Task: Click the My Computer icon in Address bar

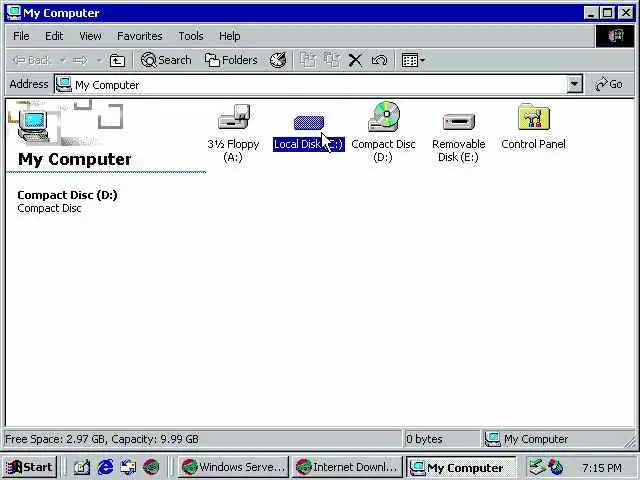Action: [x=64, y=84]
